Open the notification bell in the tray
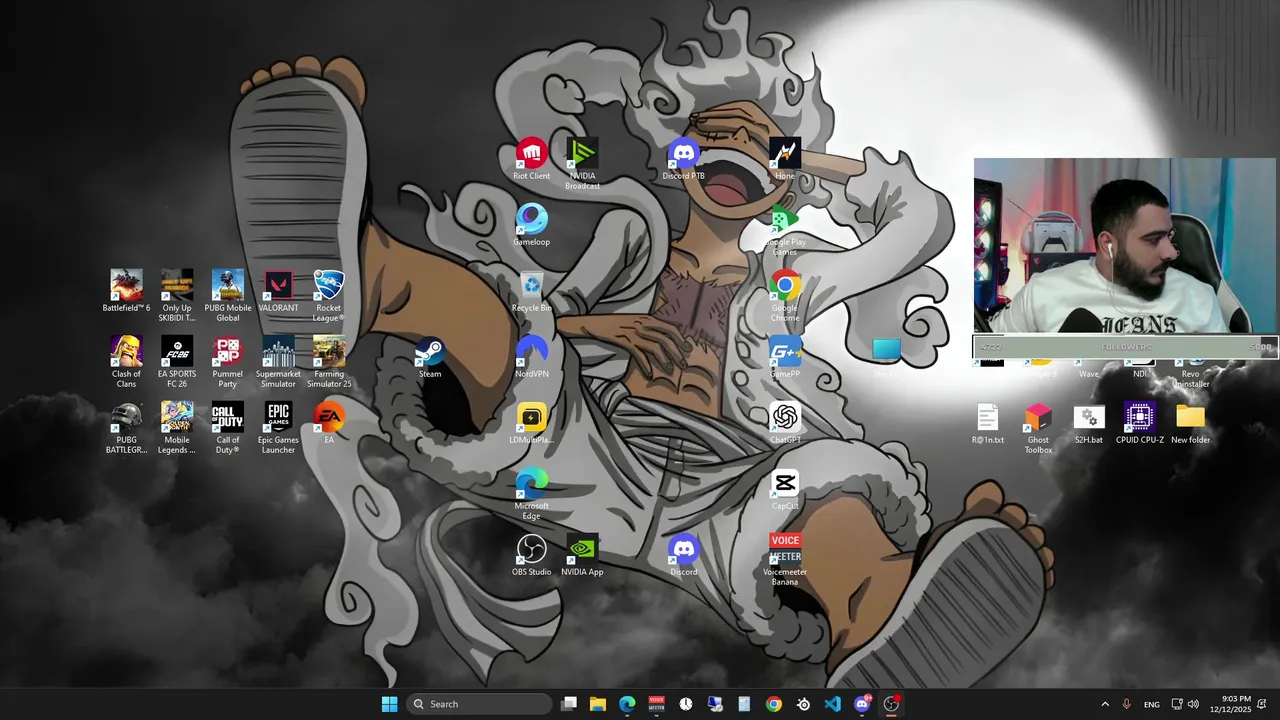Image resolution: width=1280 pixels, height=720 pixels. point(1263,704)
